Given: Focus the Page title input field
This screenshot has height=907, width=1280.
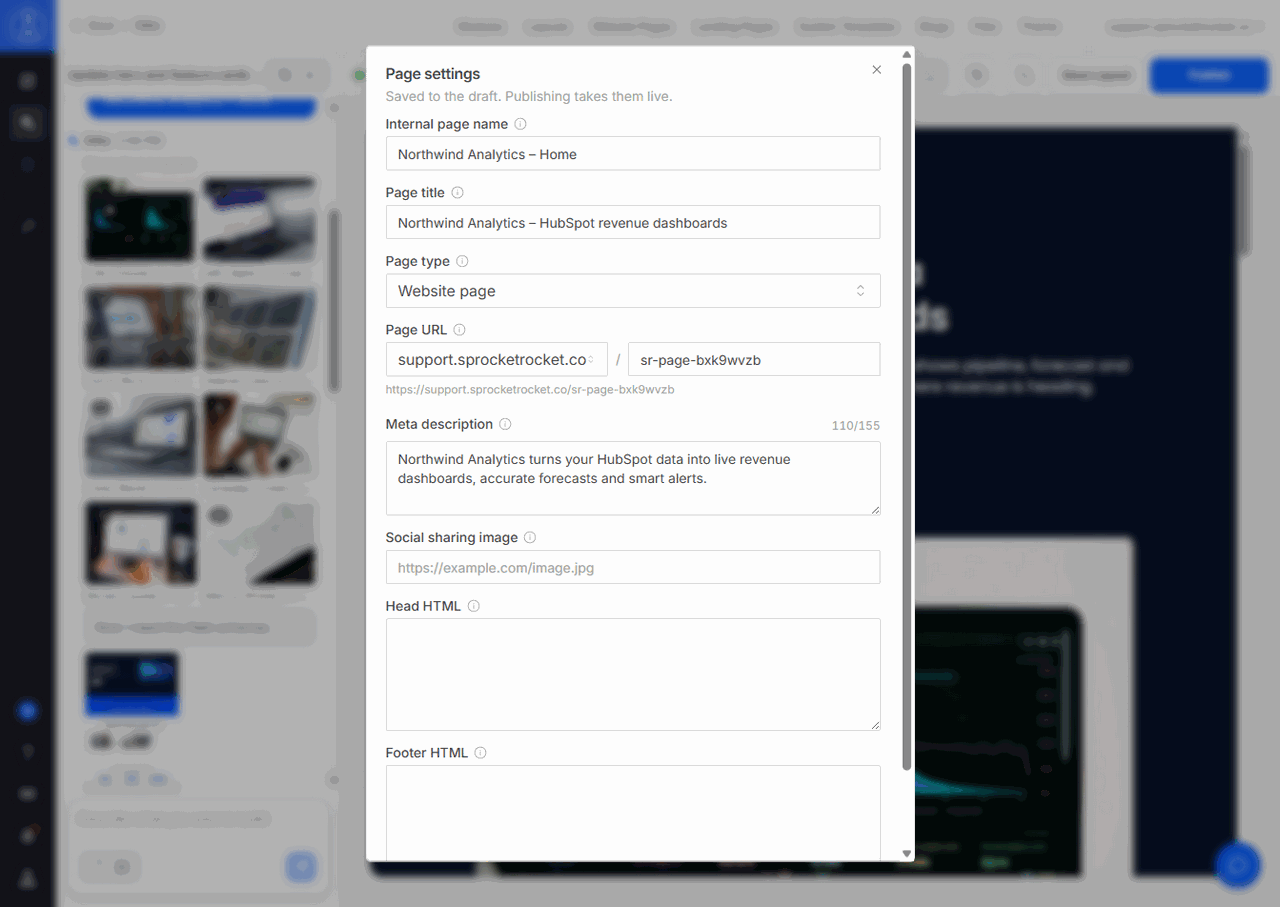Looking at the screenshot, I should click(x=633, y=223).
